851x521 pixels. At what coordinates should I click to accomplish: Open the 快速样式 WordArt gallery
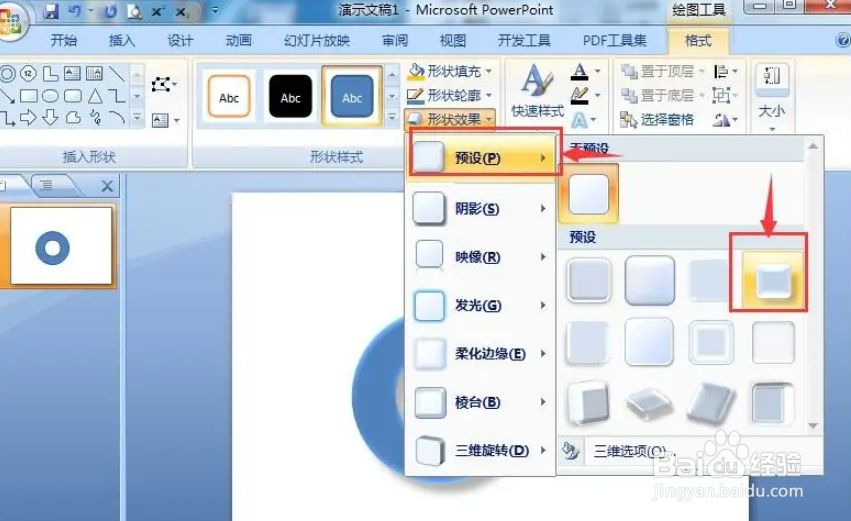[537, 91]
